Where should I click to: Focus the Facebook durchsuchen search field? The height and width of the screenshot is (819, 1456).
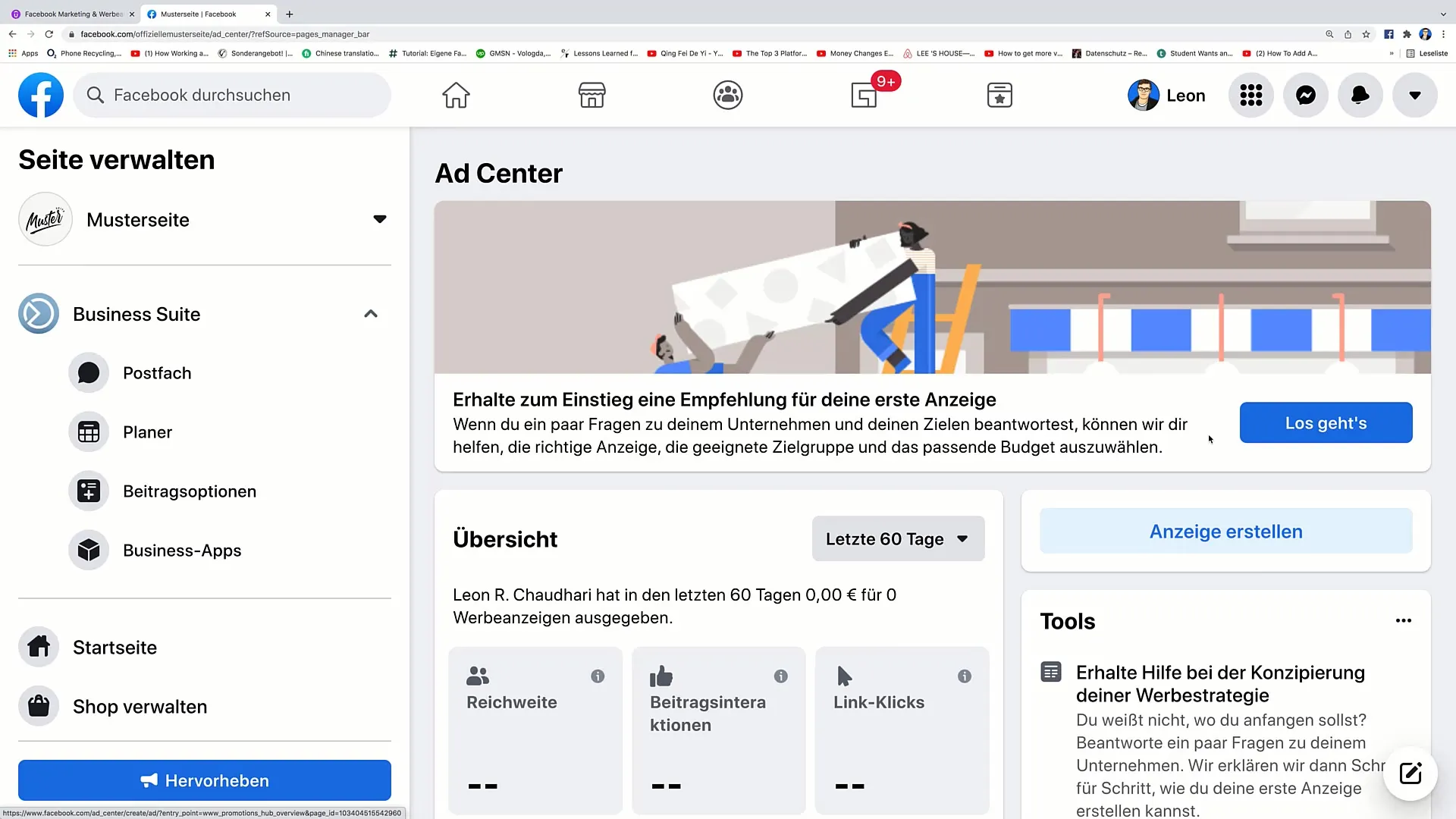coord(232,95)
